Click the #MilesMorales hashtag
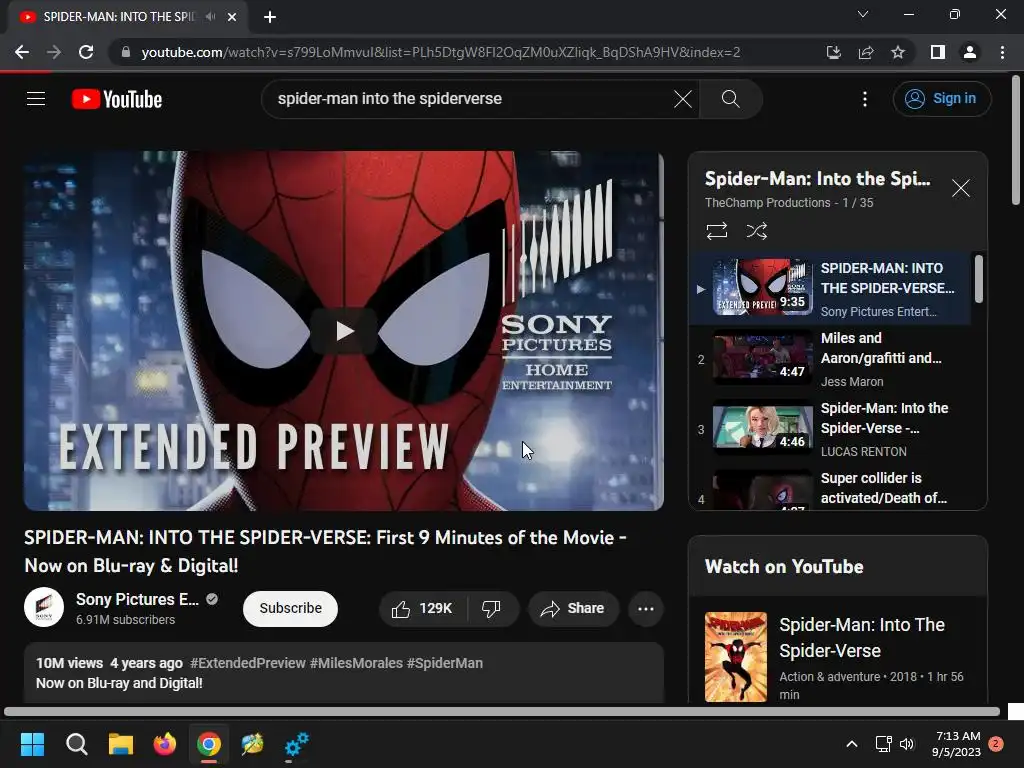The height and width of the screenshot is (768, 1024). click(x=356, y=663)
